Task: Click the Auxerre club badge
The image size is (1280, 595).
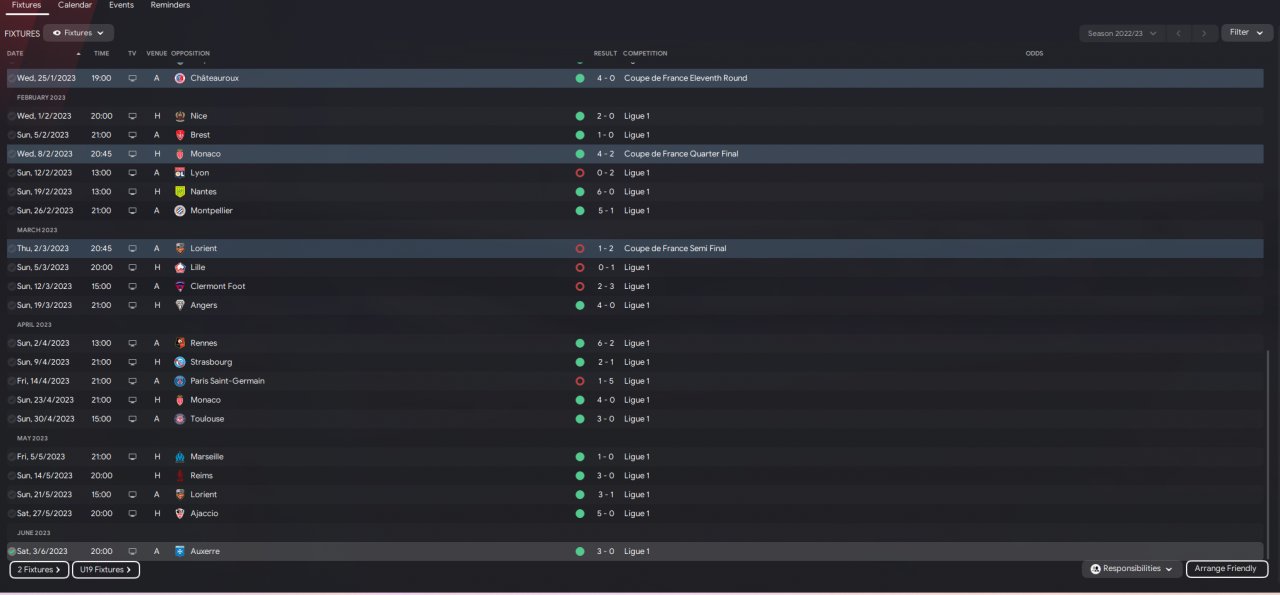Action: point(180,551)
